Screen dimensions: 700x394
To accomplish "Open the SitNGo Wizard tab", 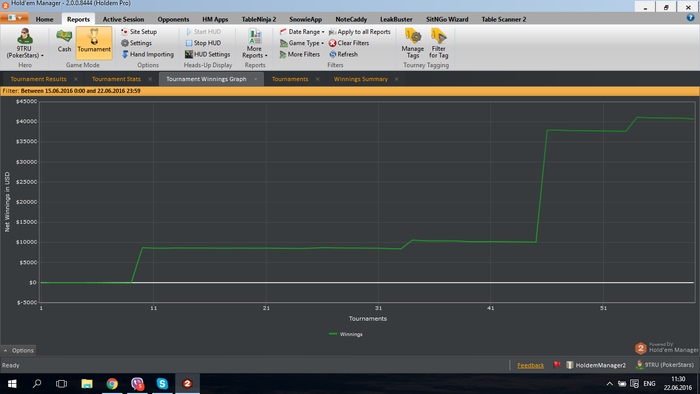I will click(x=447, y=19).
